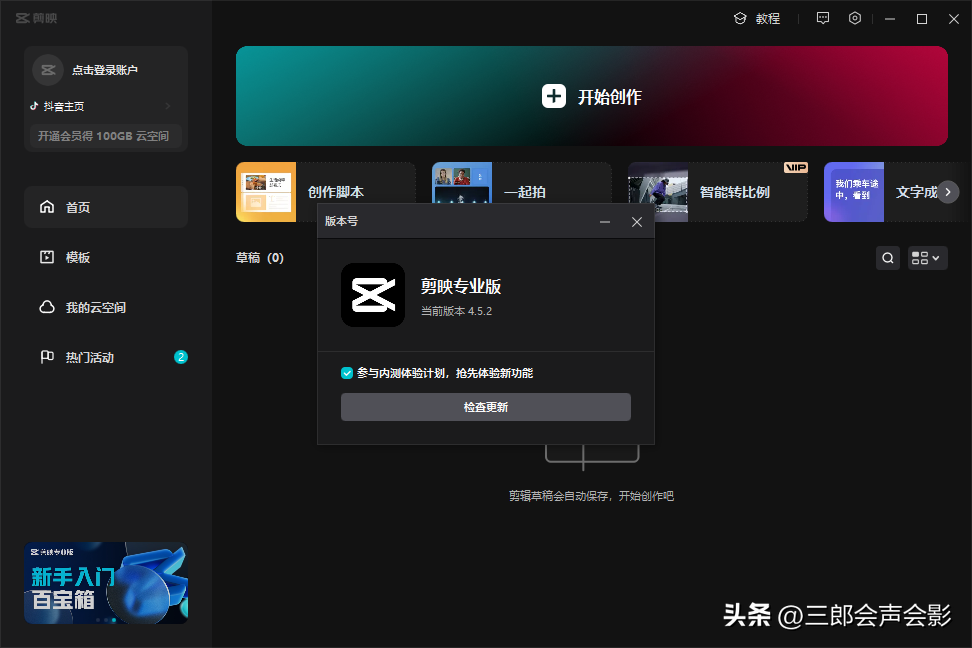Open the 新手入门百宝箱 banner
Screen dimensions: 972x648
coord(106,583)
